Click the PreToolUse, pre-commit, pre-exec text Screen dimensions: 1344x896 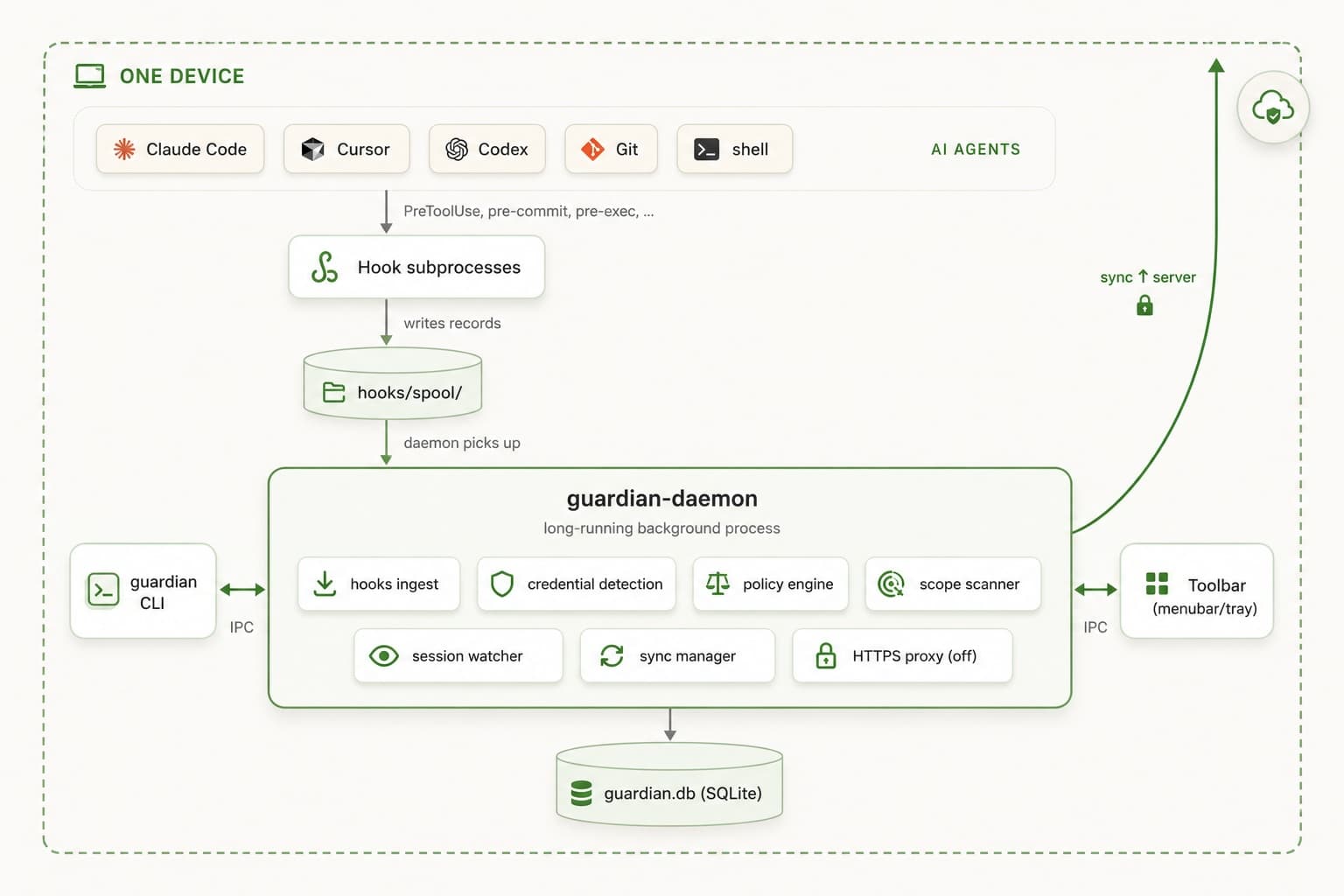[x=528, y=211]
